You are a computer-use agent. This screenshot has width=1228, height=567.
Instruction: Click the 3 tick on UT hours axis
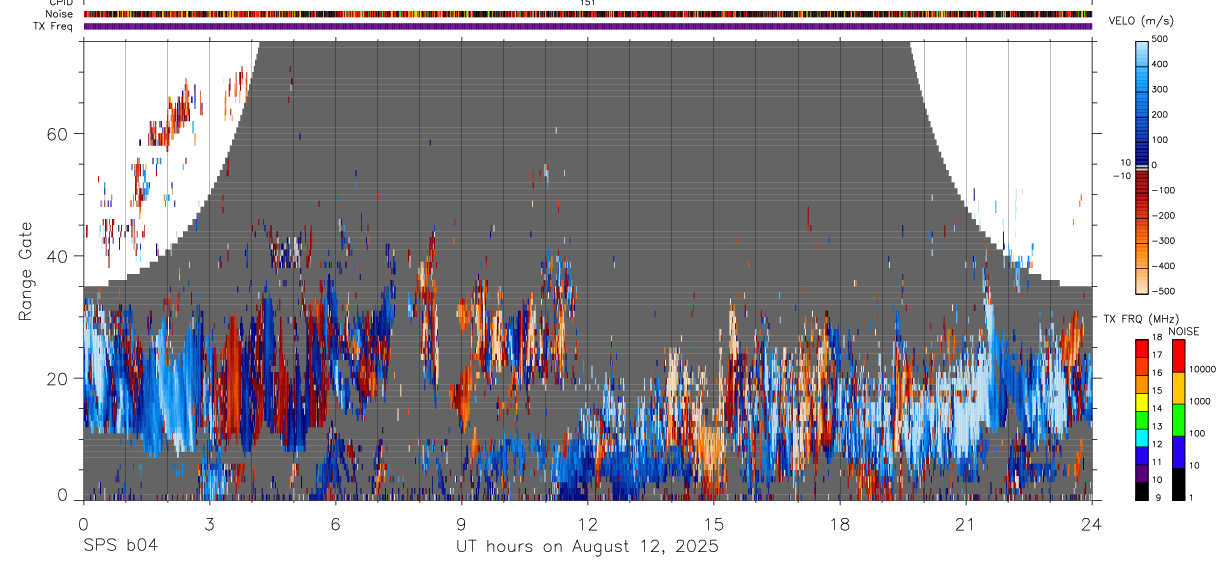[209, 525]
